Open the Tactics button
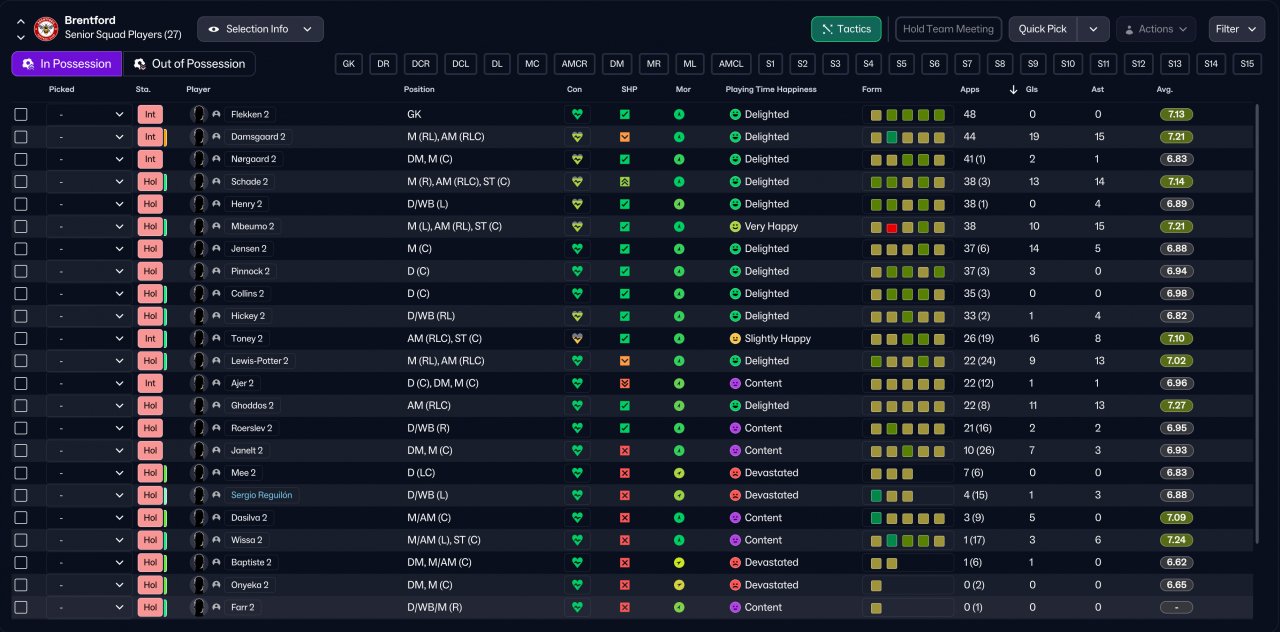This screenshot has height=632, width=1280. coord(846,29)
